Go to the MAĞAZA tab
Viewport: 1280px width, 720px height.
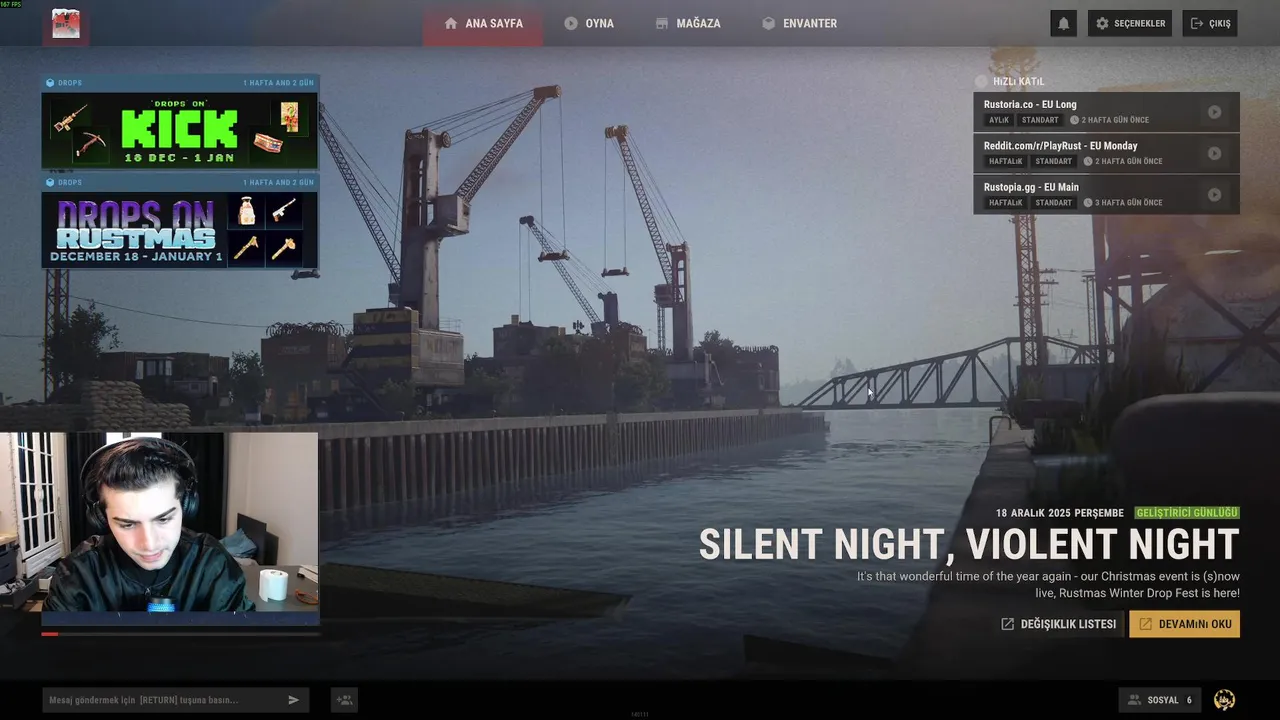(x=688, y=23)
